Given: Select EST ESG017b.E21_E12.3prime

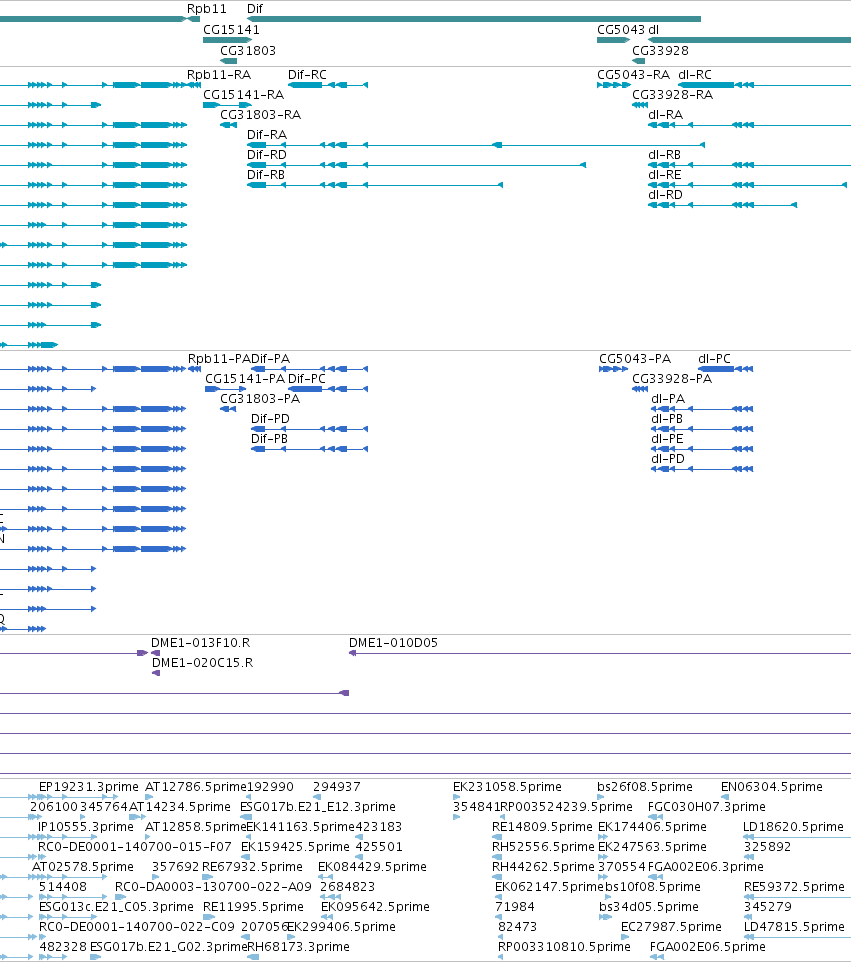Looking at the screenshot, I should tap(318, 807).
